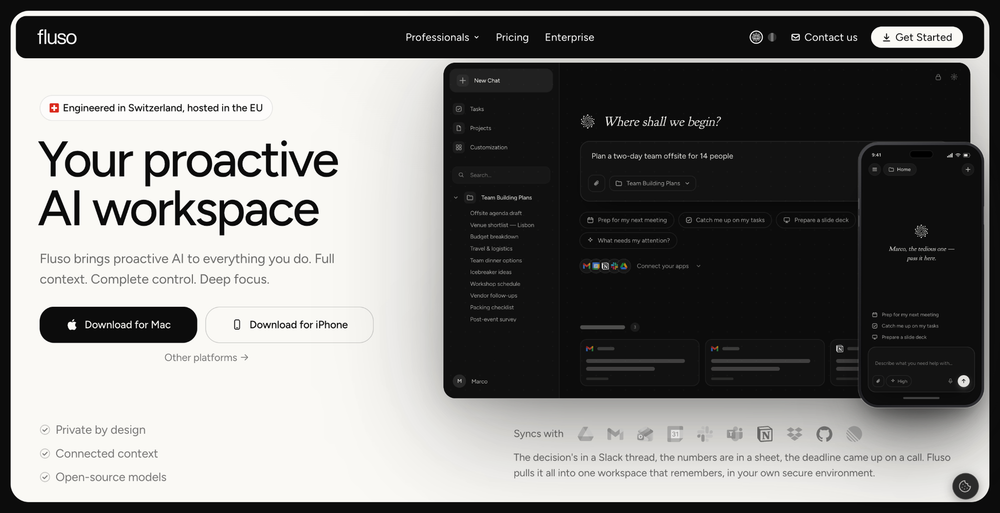Collapse the Team Building Plans folder in sidebar
This screenshot has height=513, width=1000.
pyautogui.click(x=455, y=198)
